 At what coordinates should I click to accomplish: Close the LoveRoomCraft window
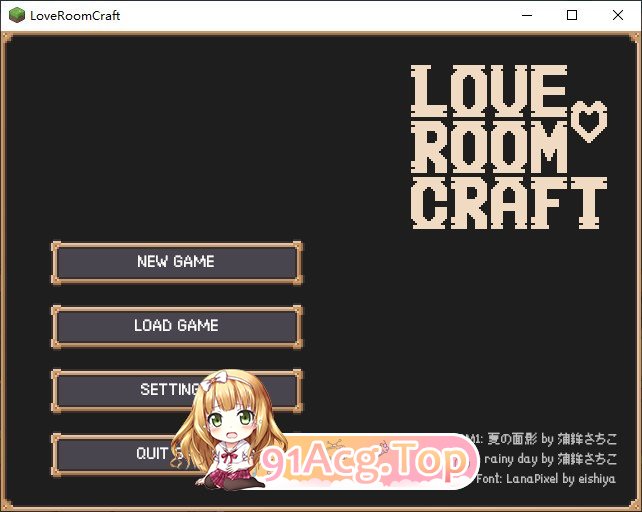tap(618, 16)
